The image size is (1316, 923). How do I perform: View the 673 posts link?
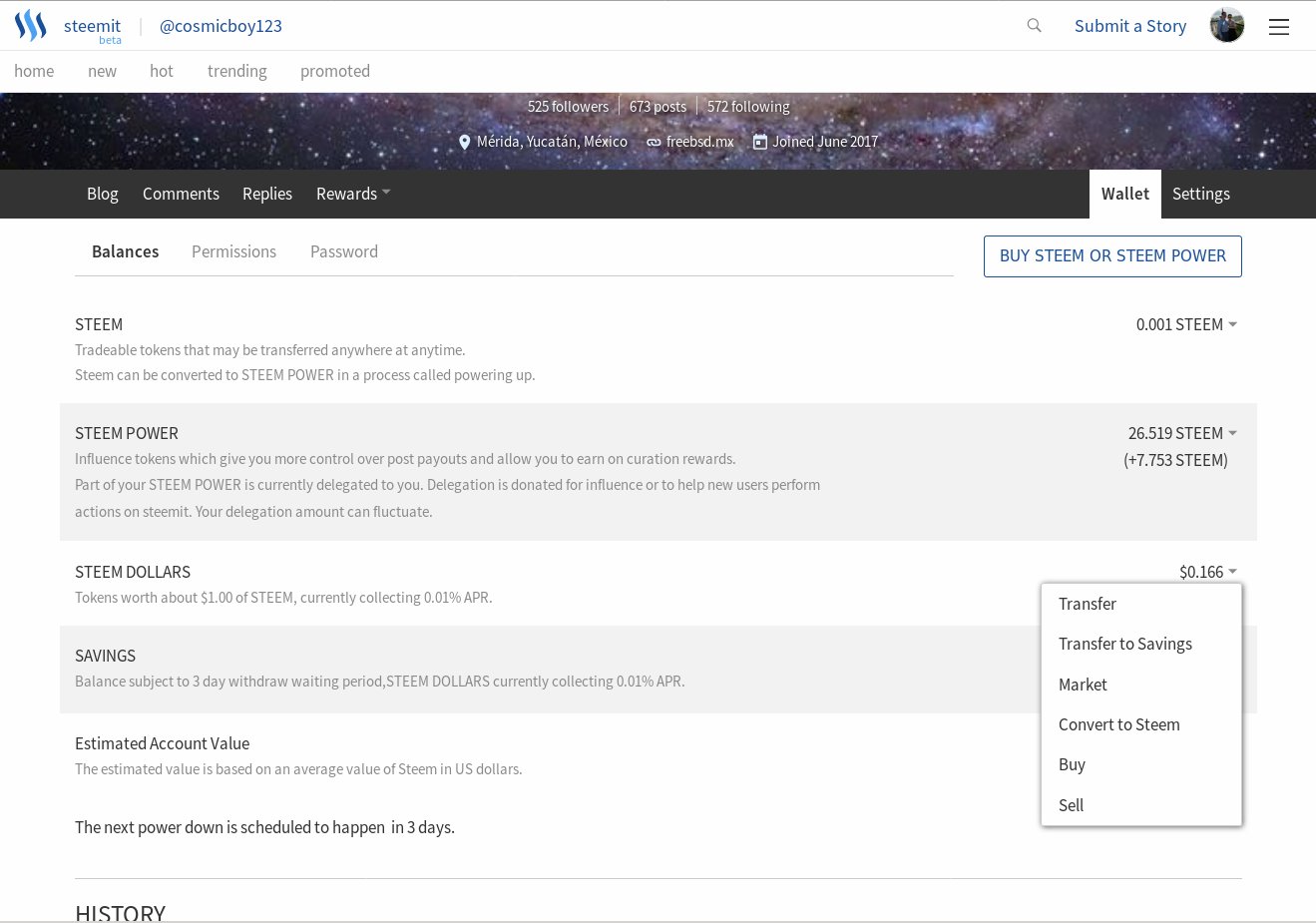point(658,107)
